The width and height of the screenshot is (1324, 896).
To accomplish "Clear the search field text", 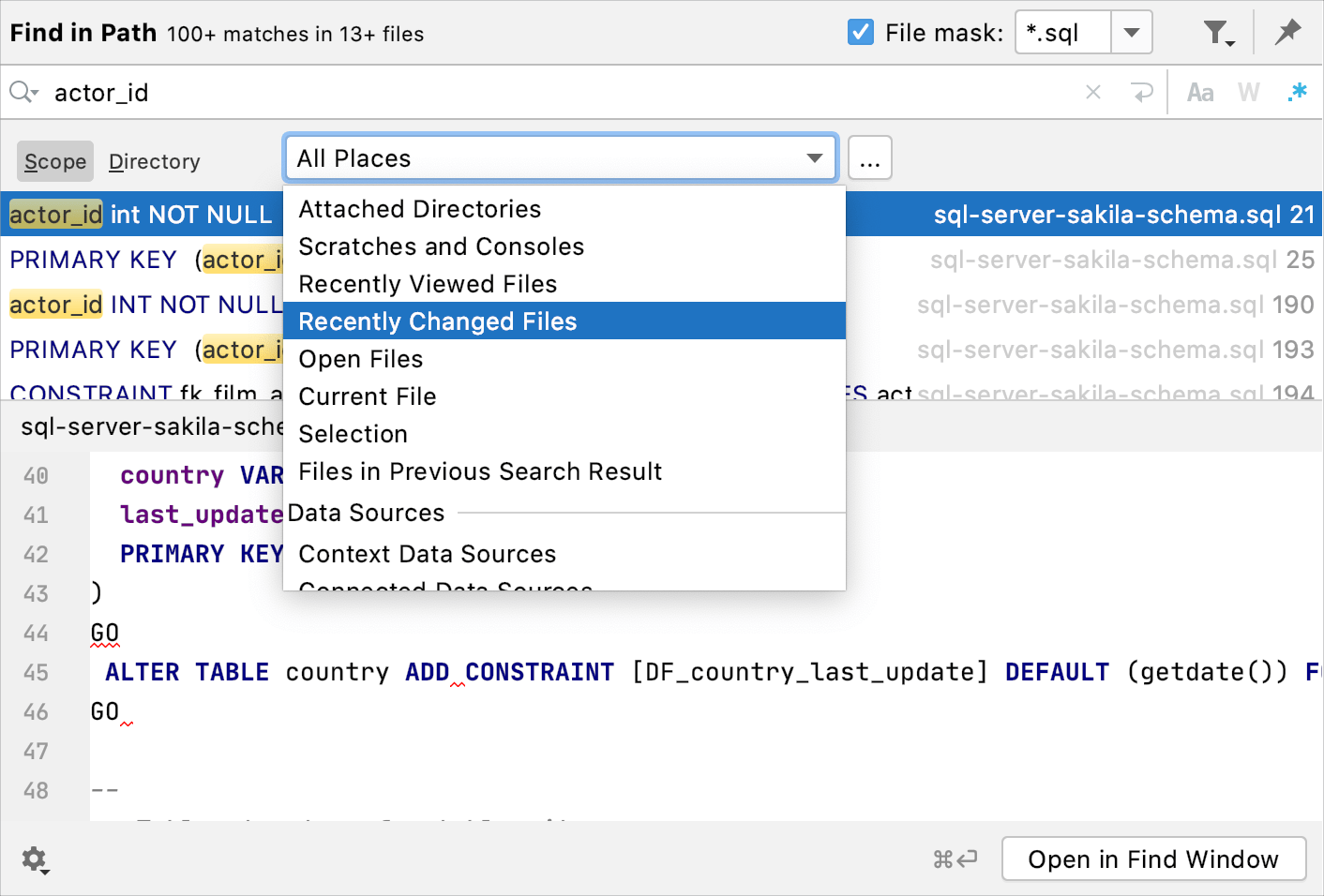I will coord(1092,92).
